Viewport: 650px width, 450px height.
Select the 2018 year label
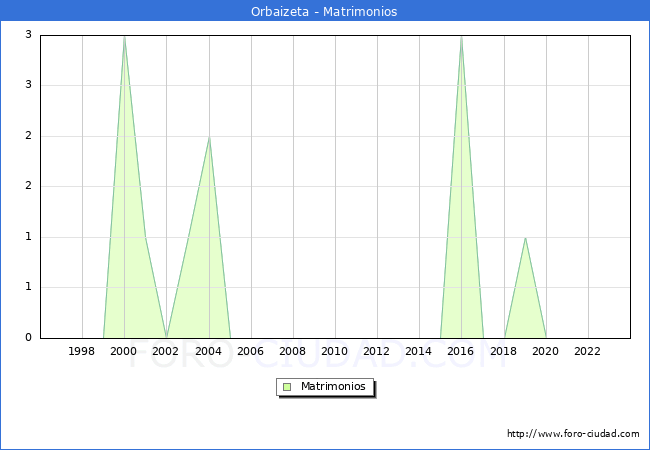point(503,352)
